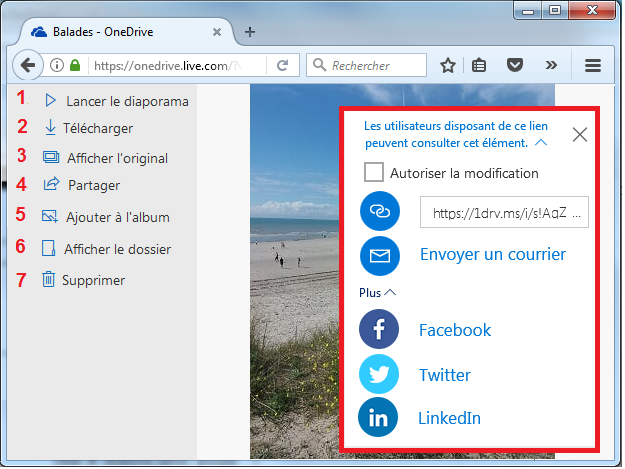
Task: Open site information icon in address bar
Action: (57, 65)
